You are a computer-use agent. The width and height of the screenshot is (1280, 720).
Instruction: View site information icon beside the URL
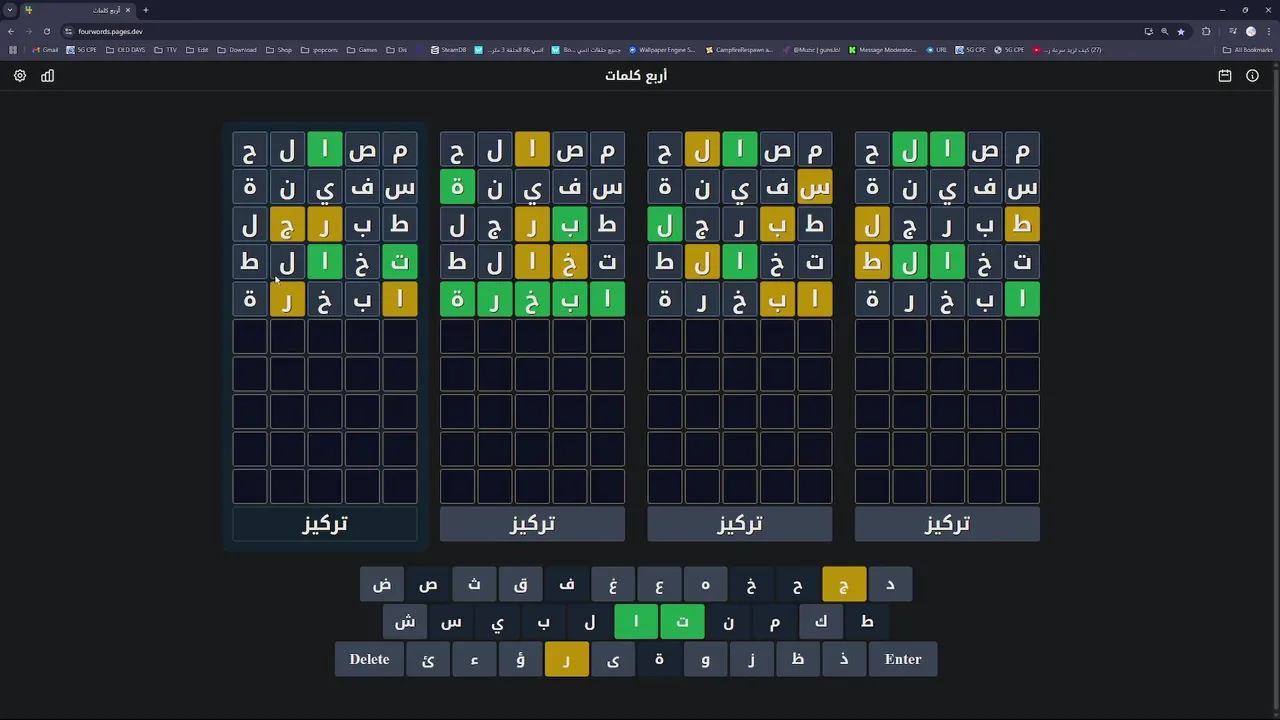click(x=68, y=31)
